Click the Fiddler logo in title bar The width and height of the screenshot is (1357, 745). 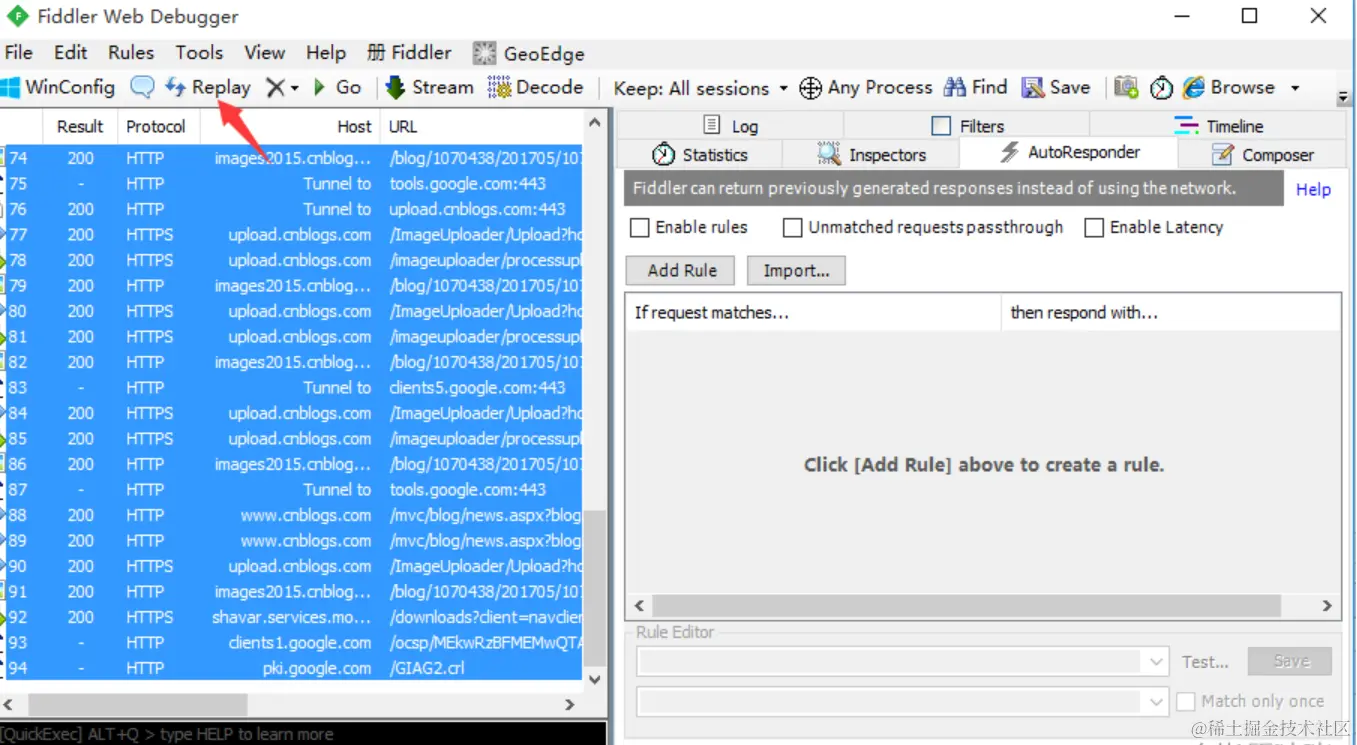tap(17, 17)
